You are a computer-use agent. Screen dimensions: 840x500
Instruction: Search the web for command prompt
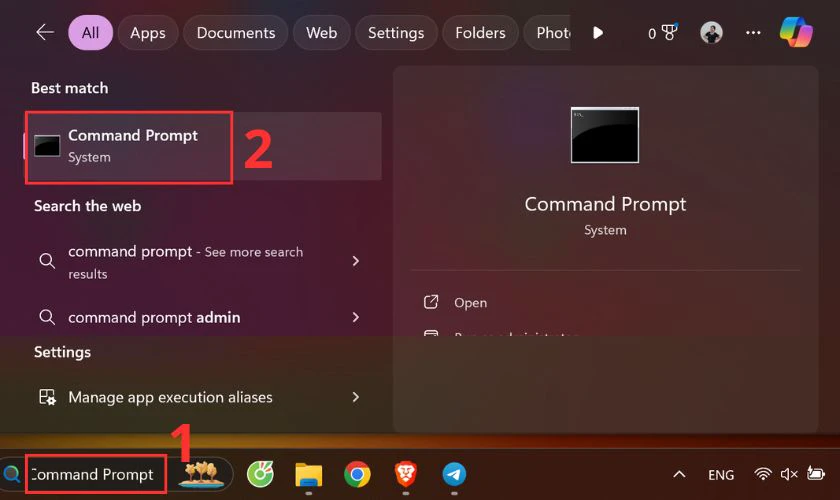click(185, 262)
